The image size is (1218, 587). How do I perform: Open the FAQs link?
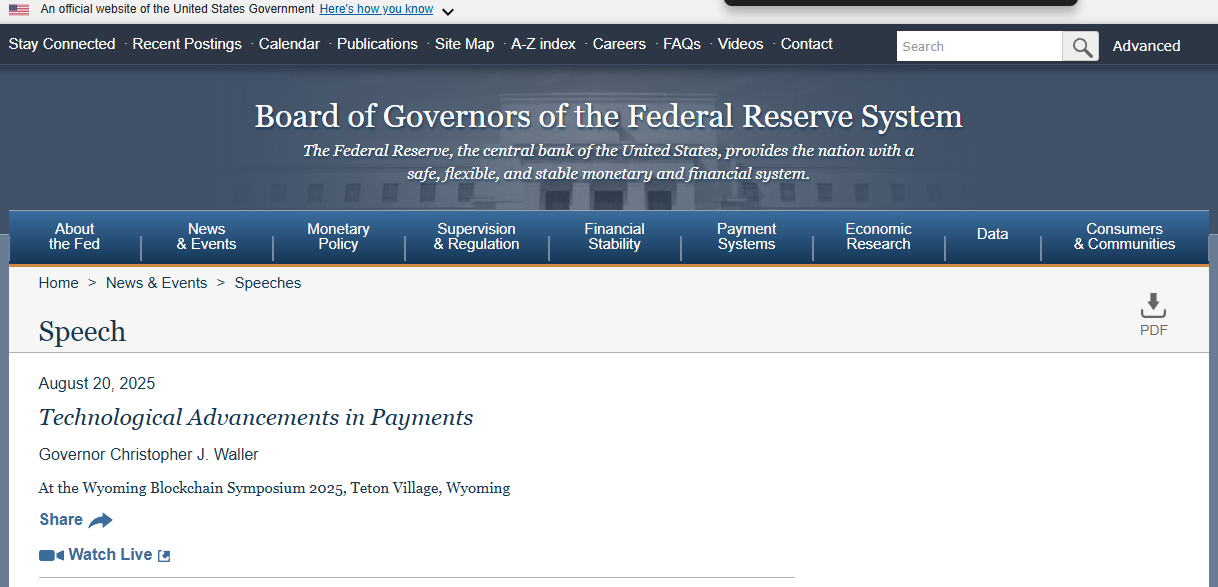(x=682, y=44)
